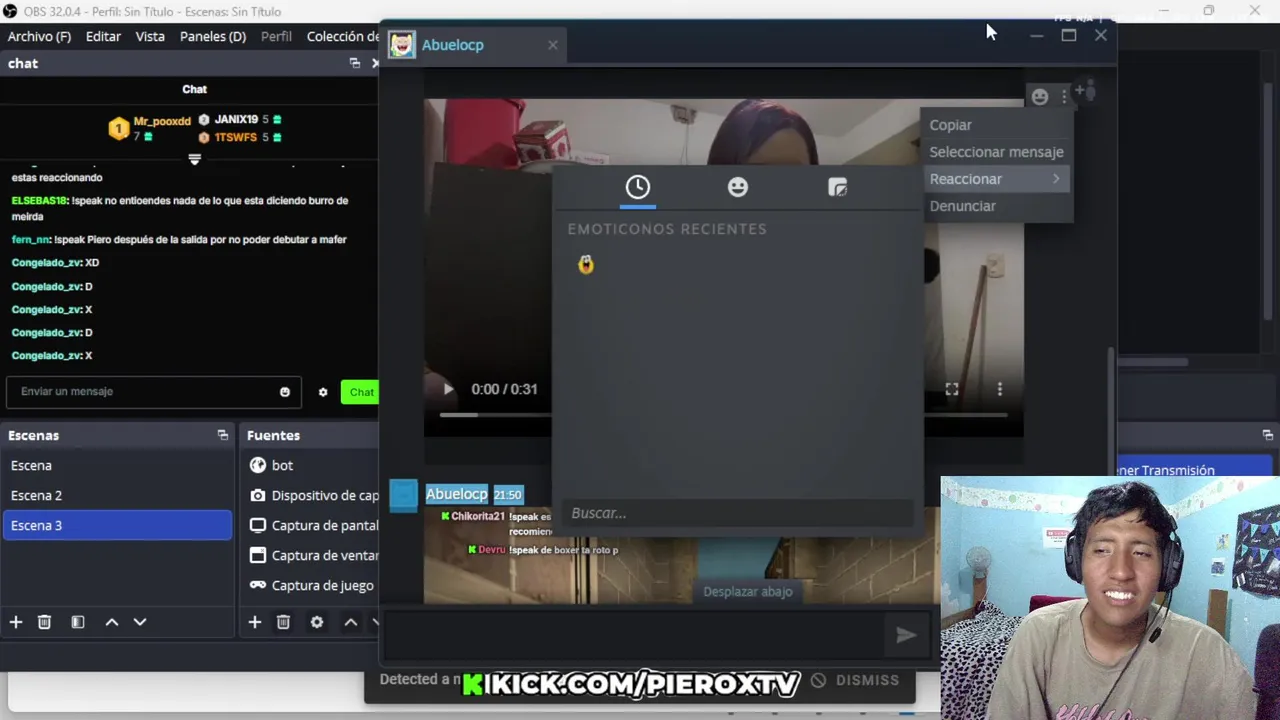Screen dimensions: 1280x720
Task: Focus the Steam chat message box
Action: point(635,635)
